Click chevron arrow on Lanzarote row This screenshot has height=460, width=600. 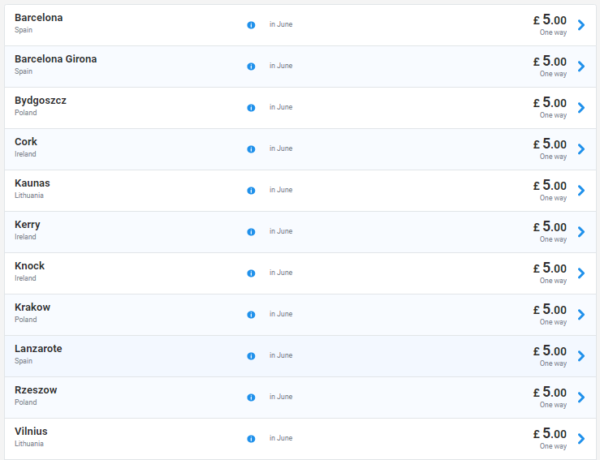[581, 356]
